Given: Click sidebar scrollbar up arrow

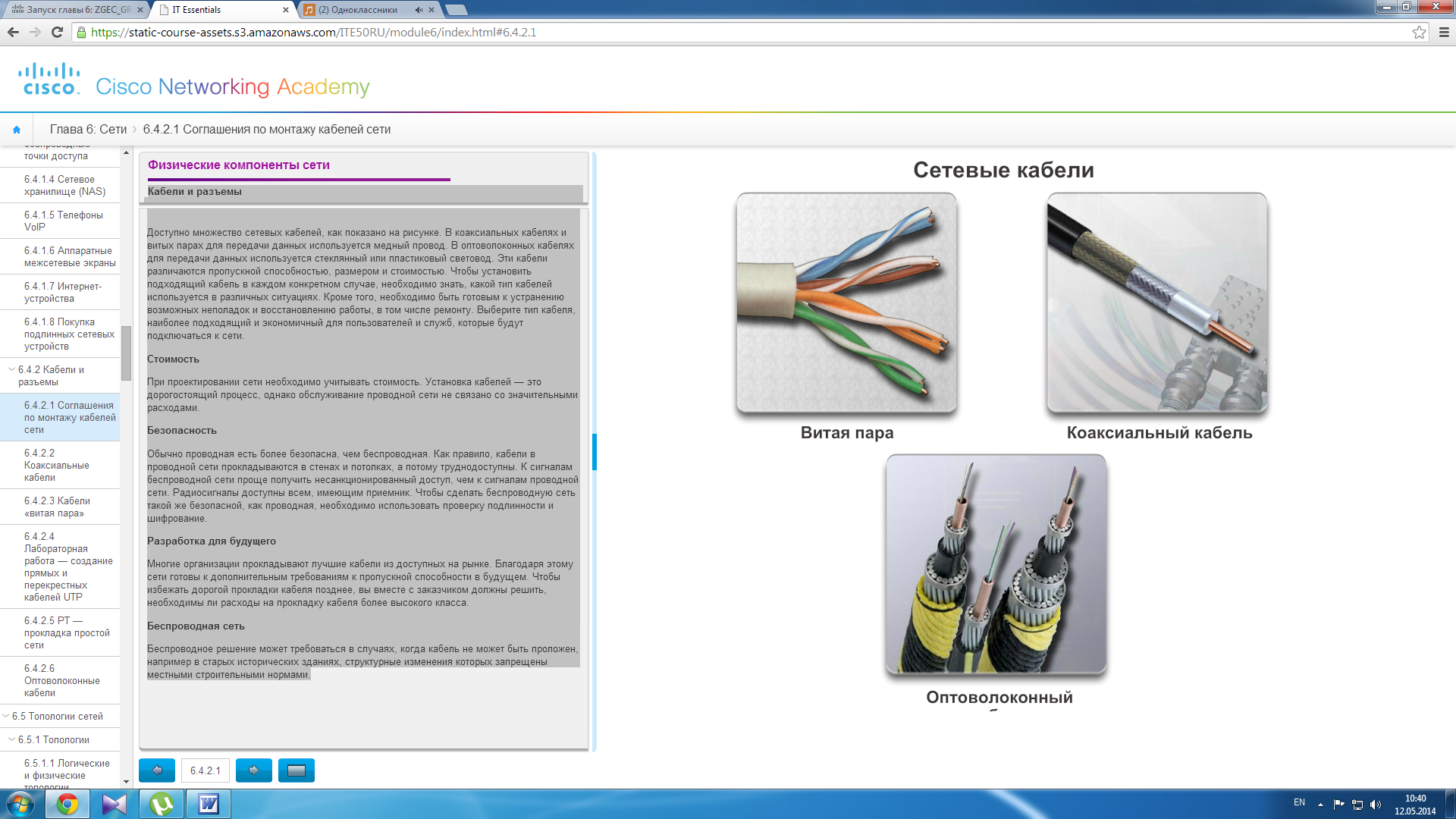Looking at the screenshot, I should [x=126, y=152].
